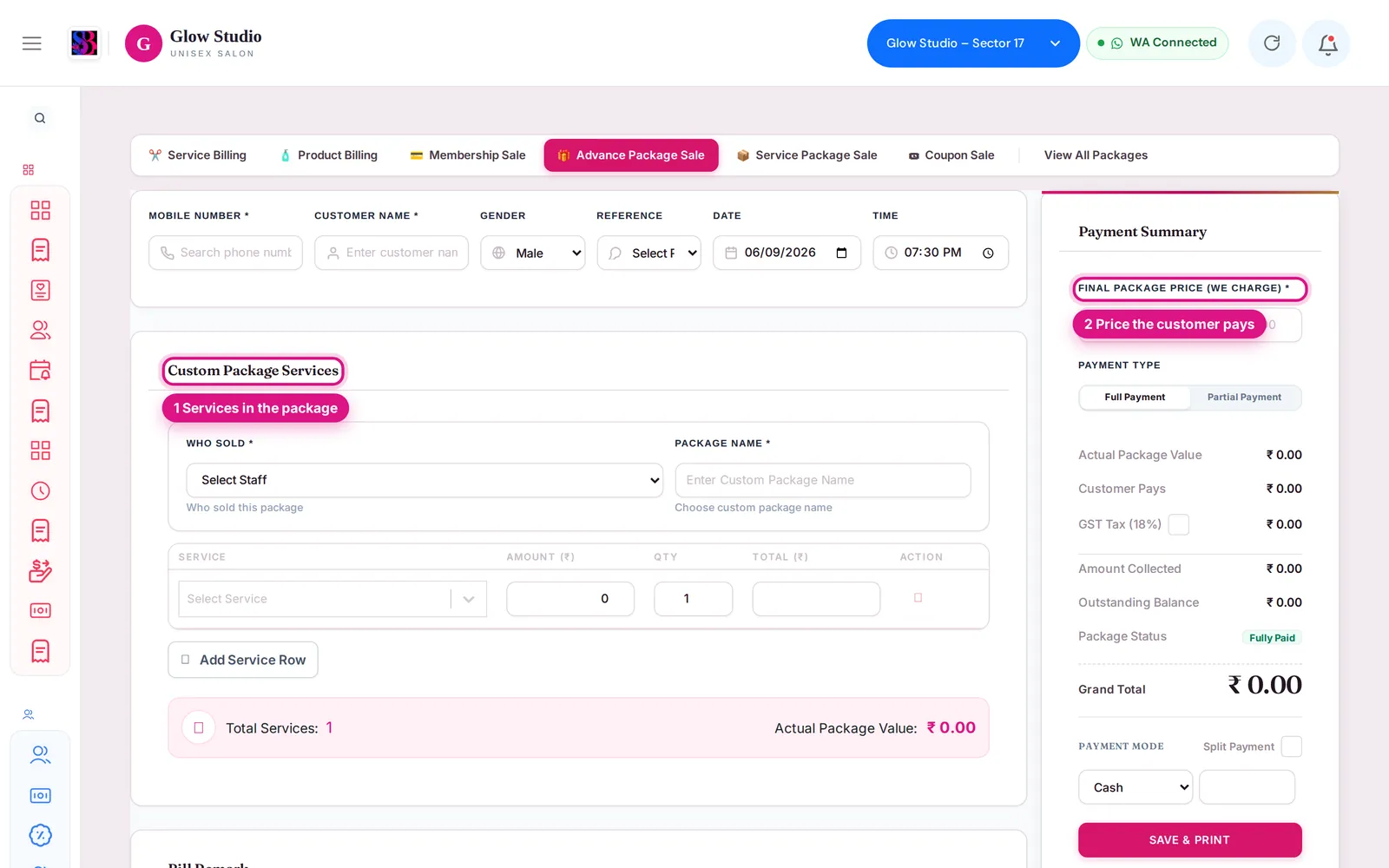This screenshot has height=868, width=1389.
Task: Open the hamburger menu
Action: point(32,43)
